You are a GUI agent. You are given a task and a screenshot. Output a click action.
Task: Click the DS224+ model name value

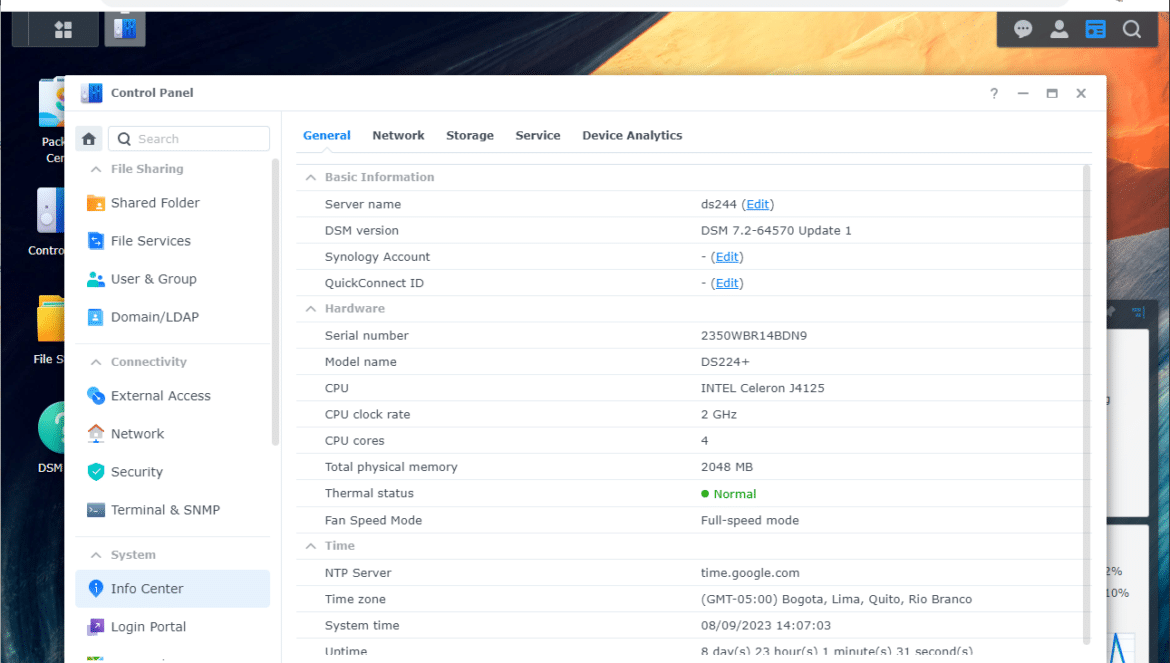(725, 362)
